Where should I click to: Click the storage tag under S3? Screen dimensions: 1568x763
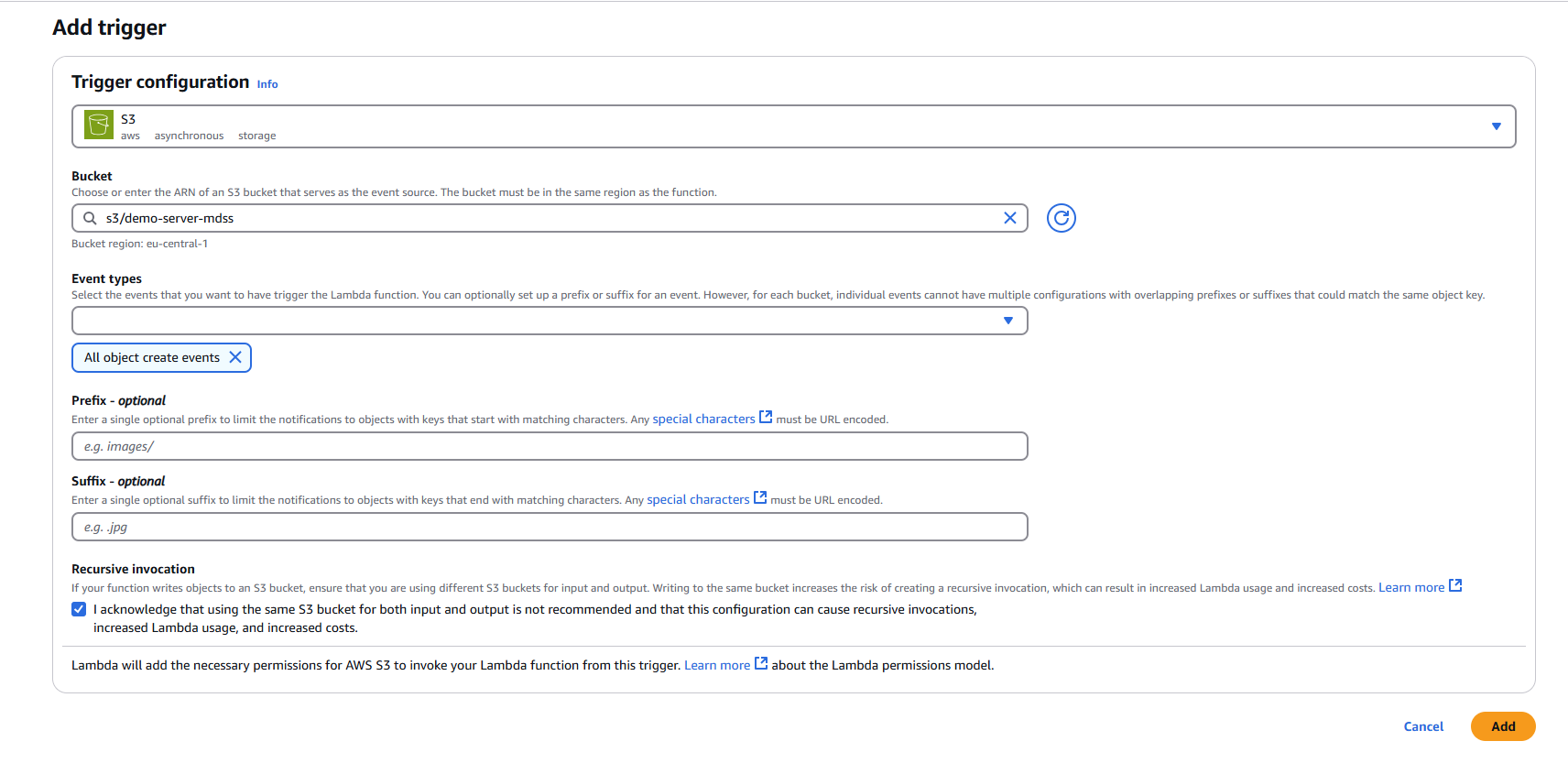point(256,136)
